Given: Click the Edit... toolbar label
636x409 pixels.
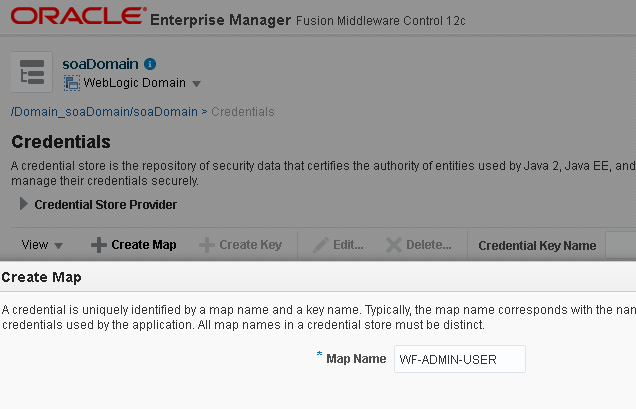Looking at the screenshot, I should click(x=348, y=245).
